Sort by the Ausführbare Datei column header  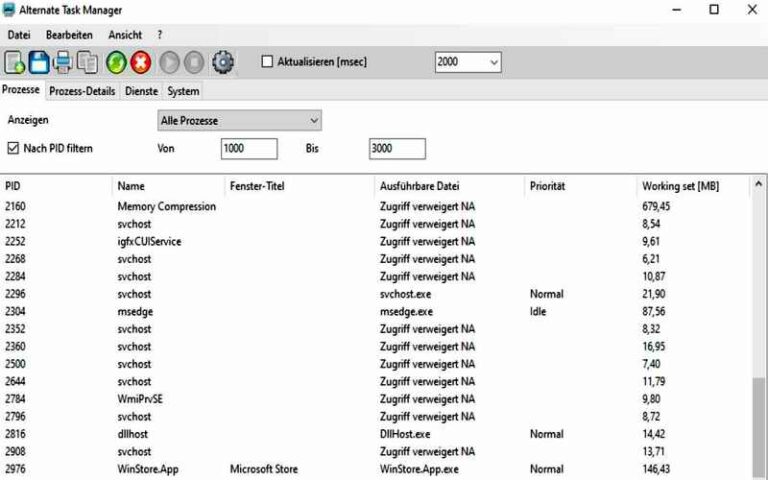449,186
